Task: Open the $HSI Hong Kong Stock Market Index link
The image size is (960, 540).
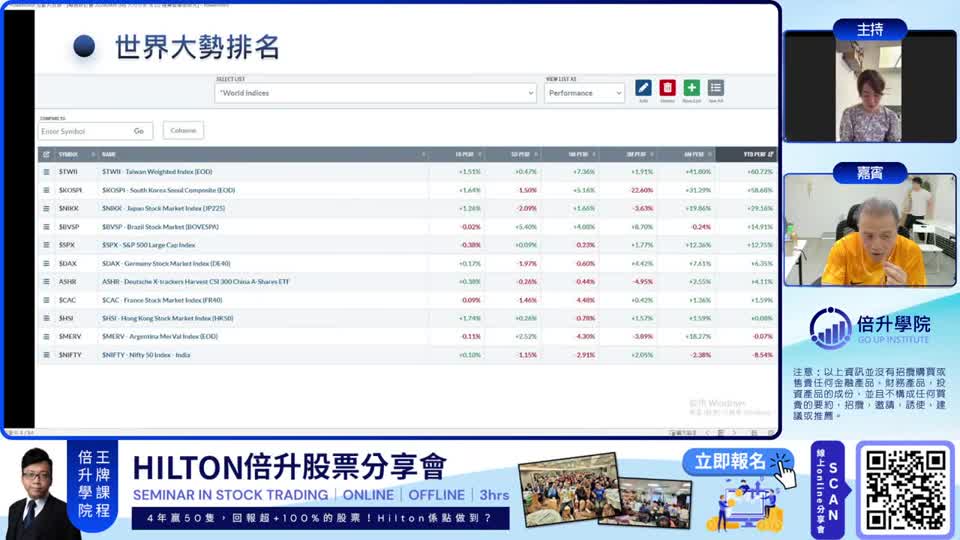Action: pos(168,318)
